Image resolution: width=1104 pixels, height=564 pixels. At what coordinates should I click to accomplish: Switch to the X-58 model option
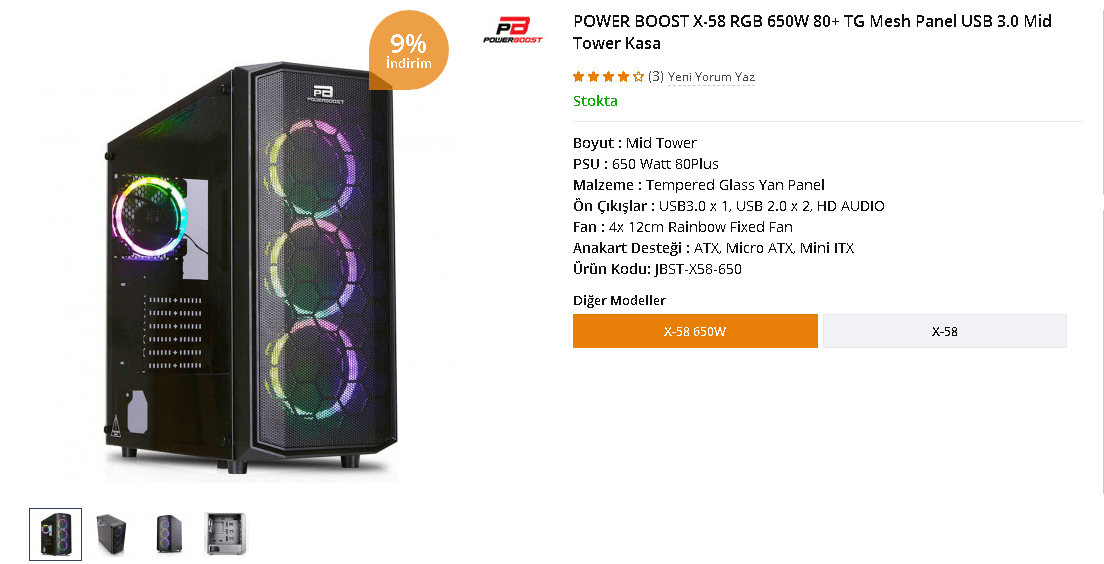pos(944,331)
